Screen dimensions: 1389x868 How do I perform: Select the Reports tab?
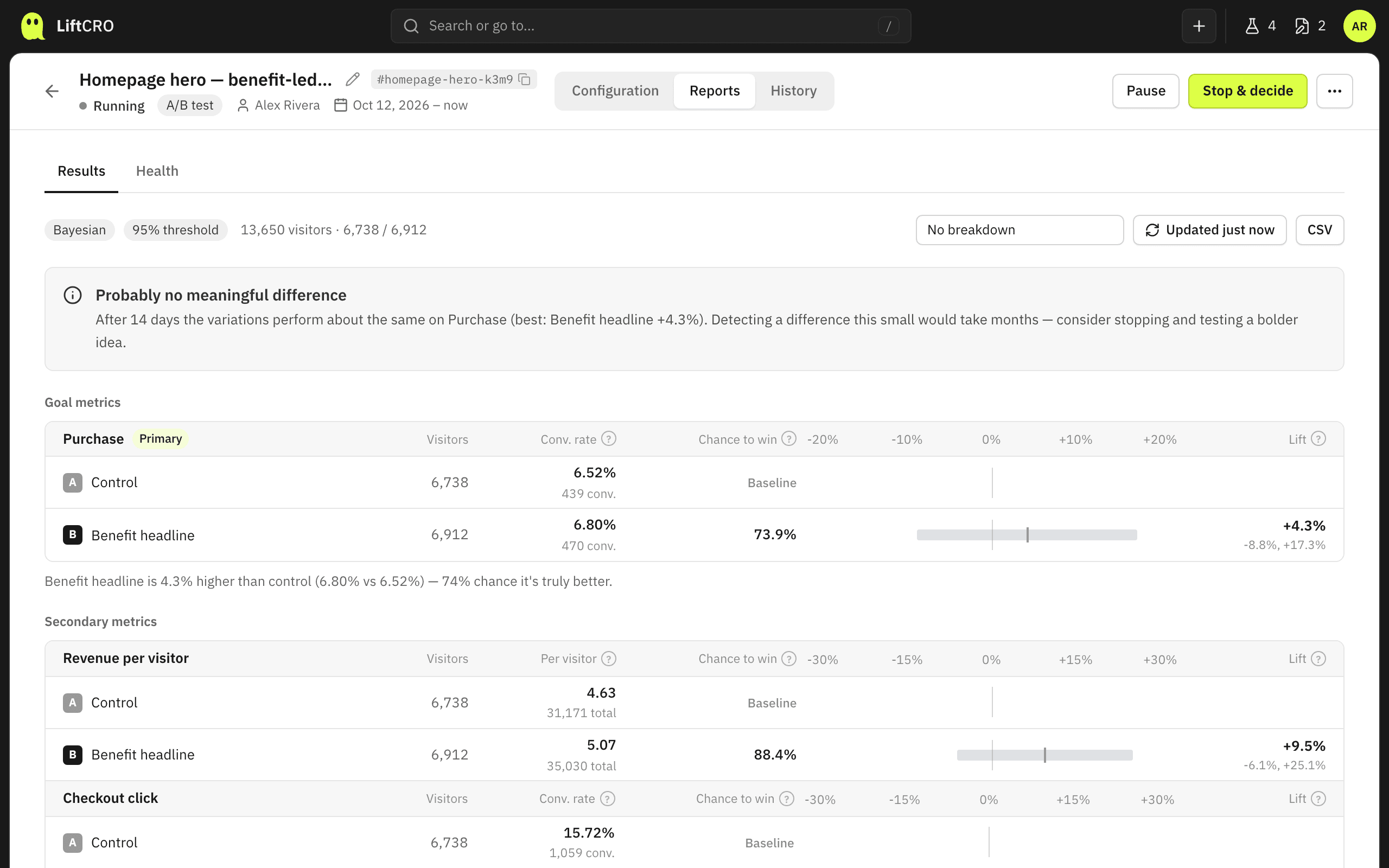point(714,91)
